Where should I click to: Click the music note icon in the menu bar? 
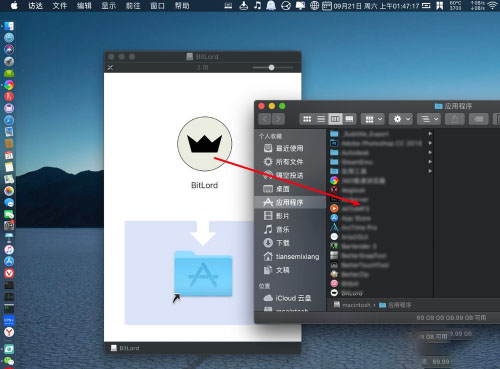(257, 5)
